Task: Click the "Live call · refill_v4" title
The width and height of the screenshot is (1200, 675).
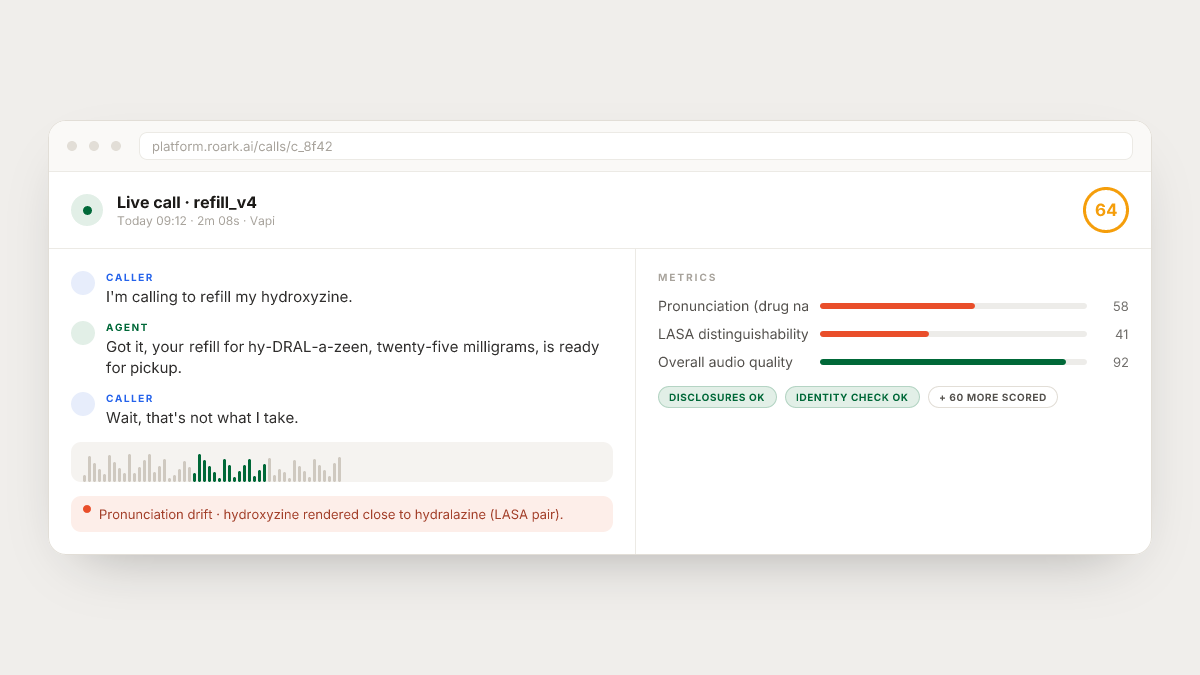Action: [187, 203]
